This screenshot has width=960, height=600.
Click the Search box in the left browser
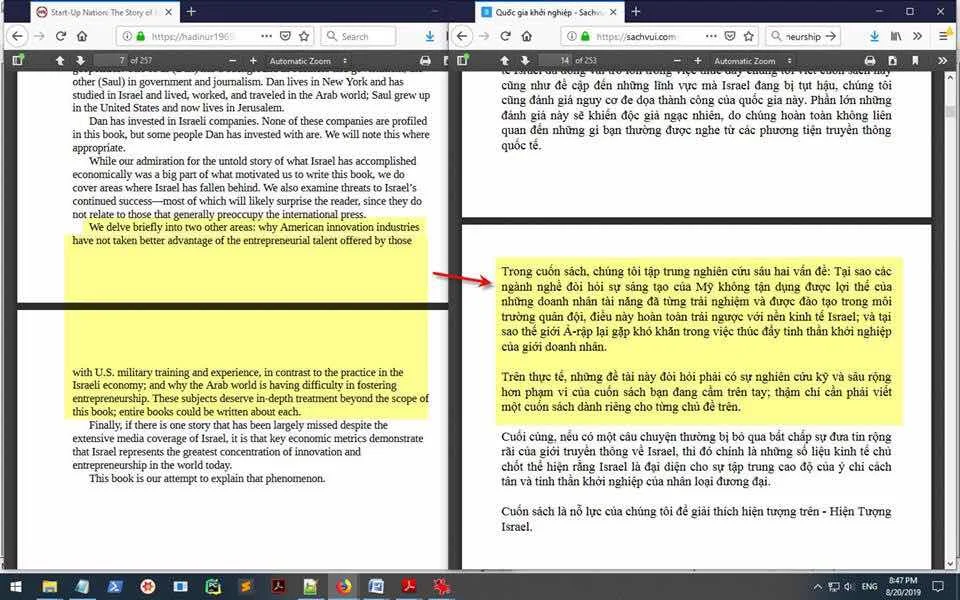[x=358, y=36]
